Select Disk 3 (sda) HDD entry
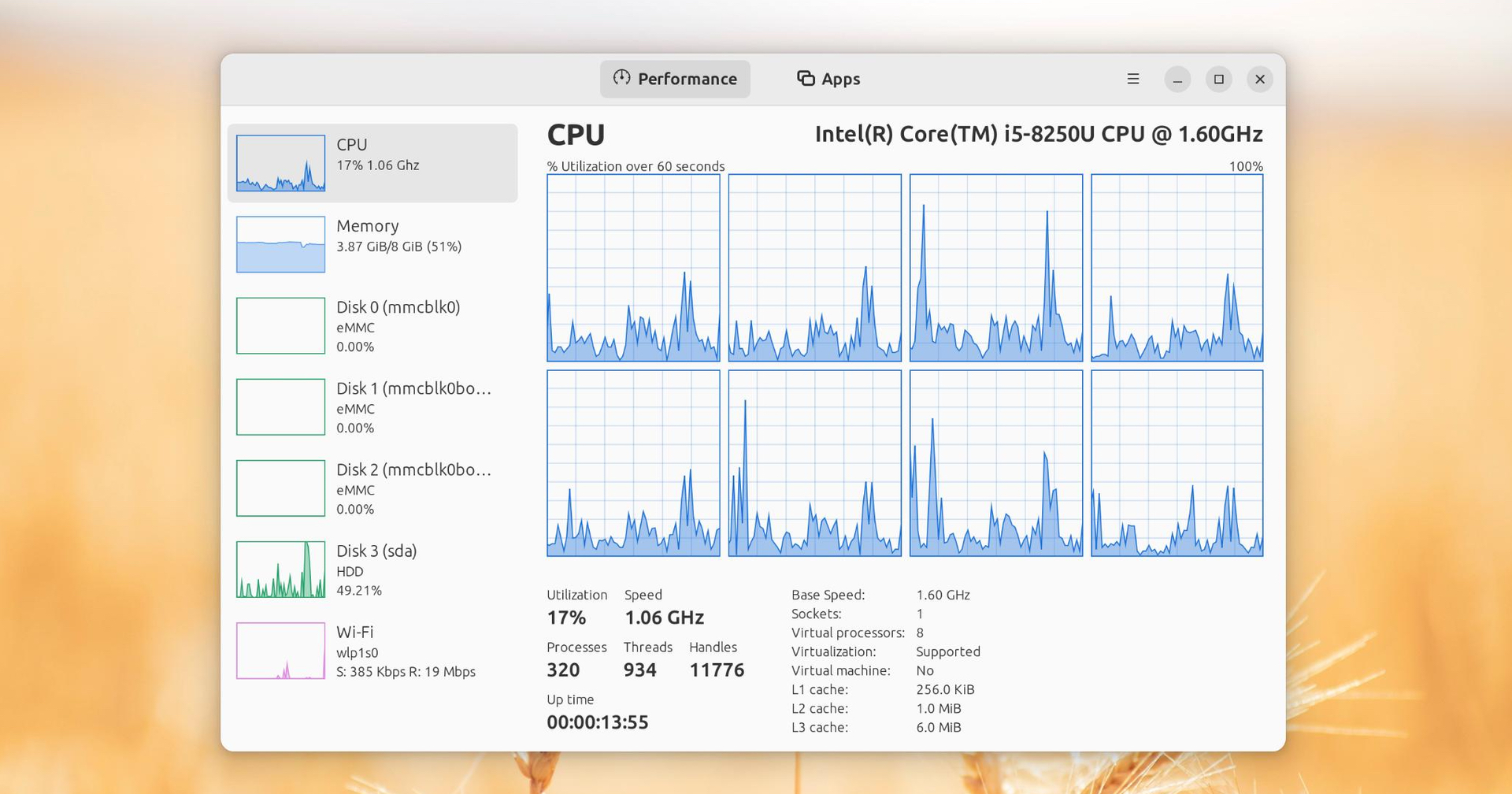 point(372,570)
